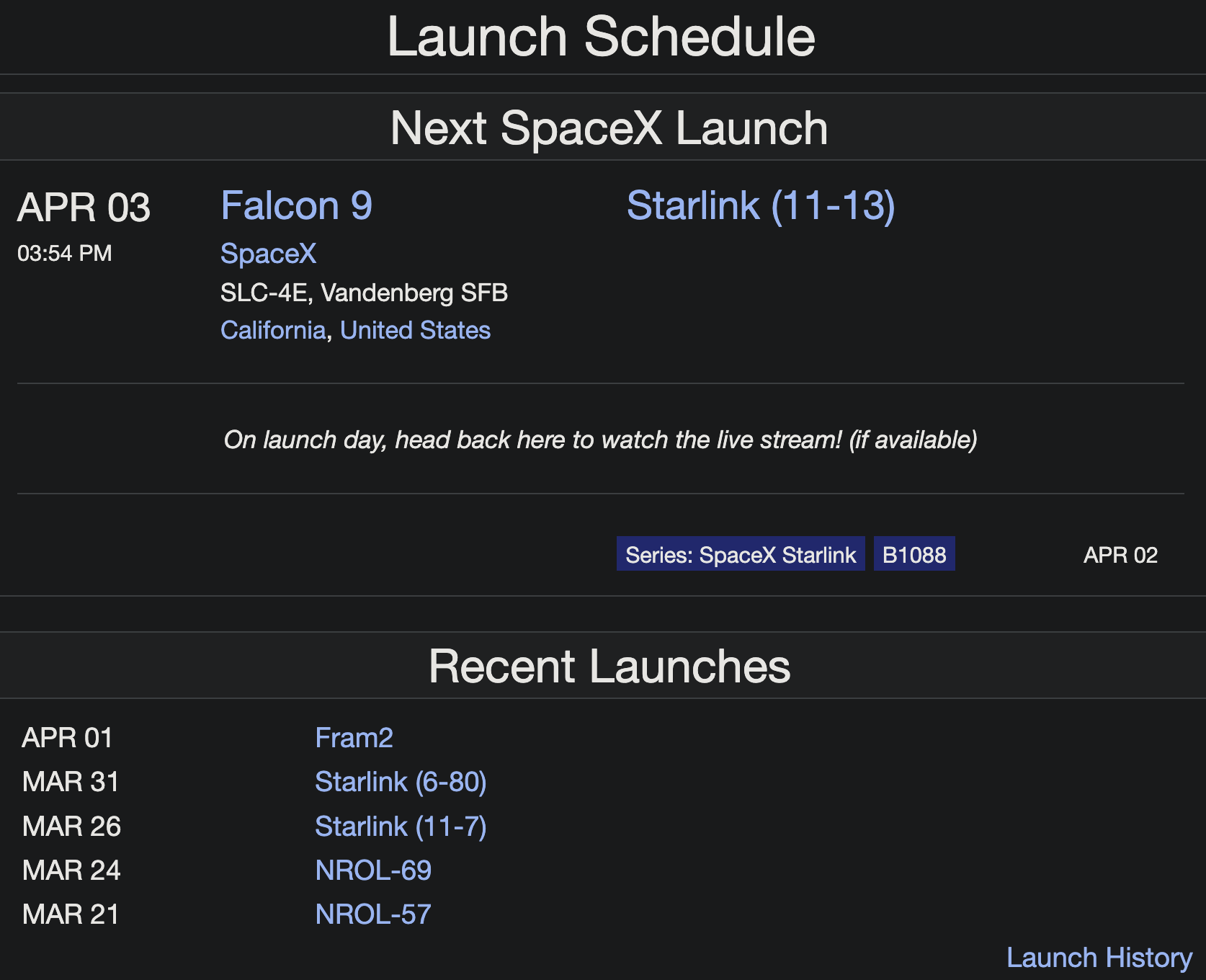Open the Fram2 recent launch
1206x980 pixels.
tap(354, 738)
